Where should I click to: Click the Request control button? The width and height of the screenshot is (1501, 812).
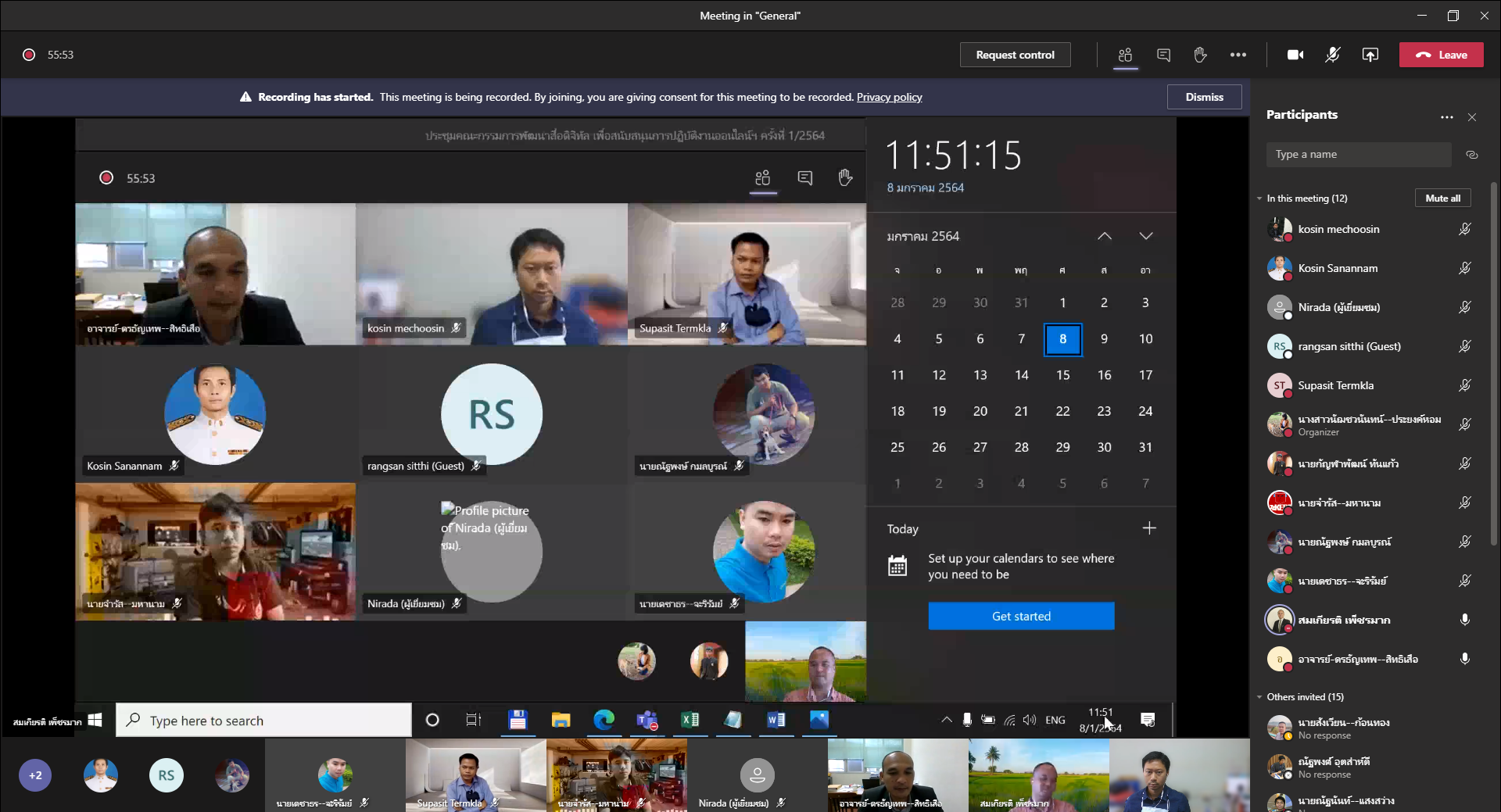pyautogui.click(x=1015, y=55)
